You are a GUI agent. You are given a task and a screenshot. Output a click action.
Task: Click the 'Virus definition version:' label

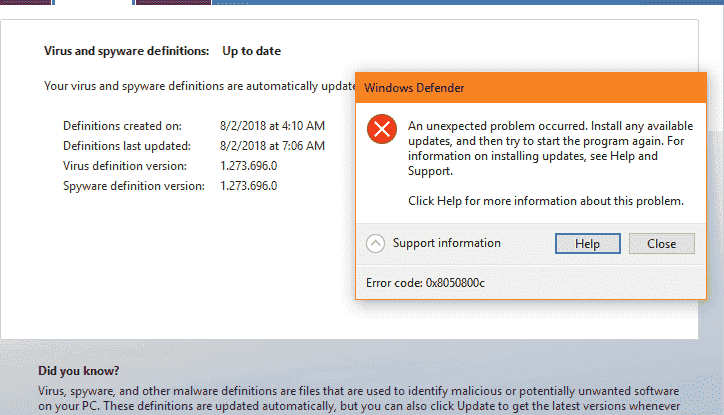(125, 166)
